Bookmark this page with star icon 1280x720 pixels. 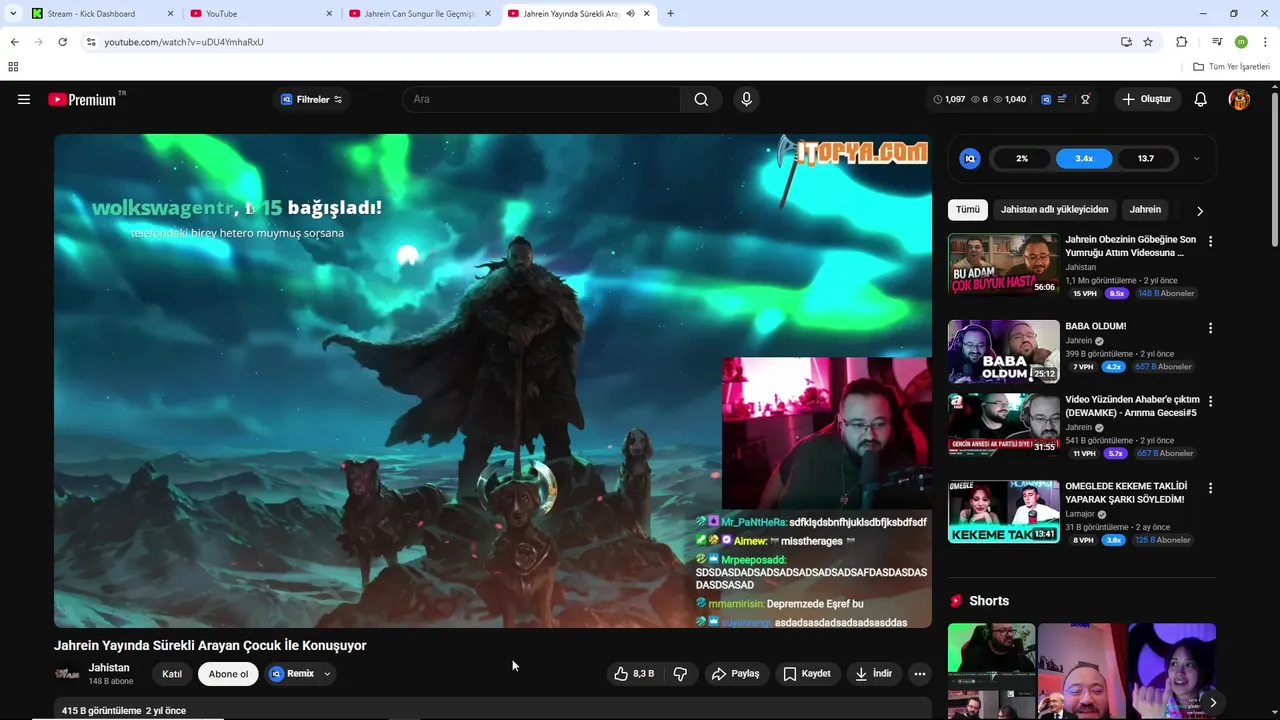[x=1148, y=42]
